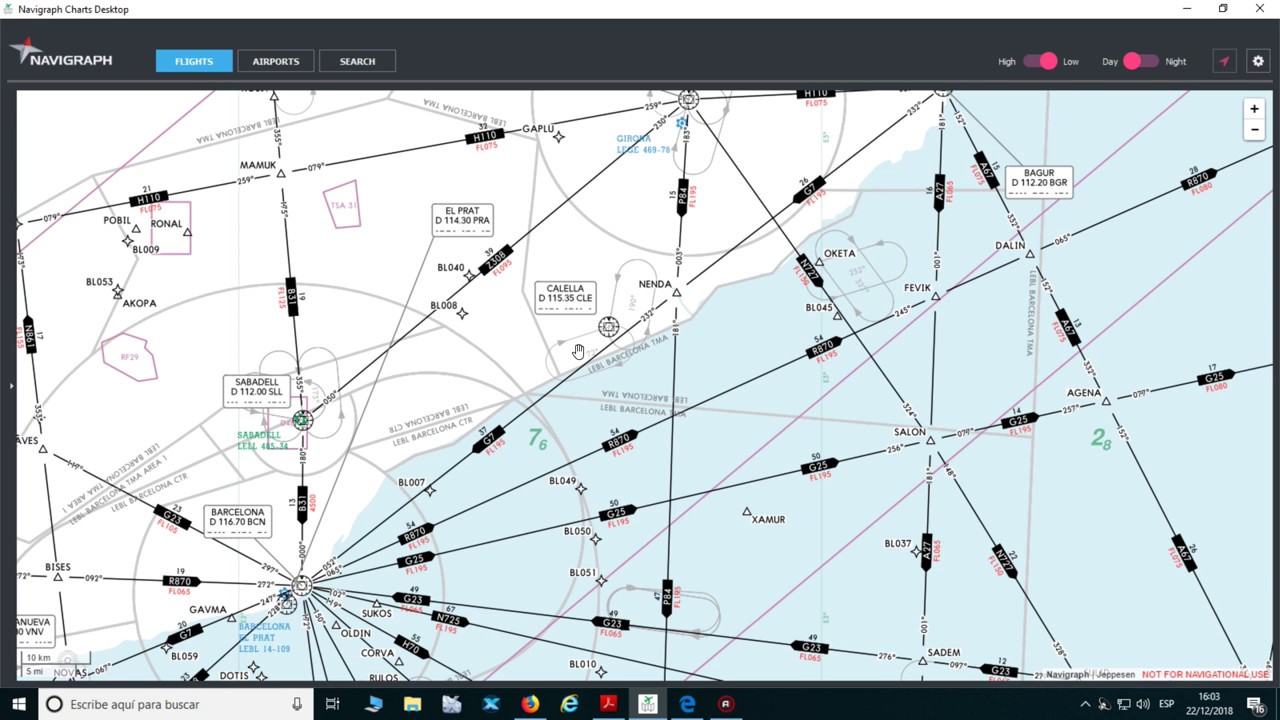This screenshot has height=720, width=1280.
Task: Open the FLIGHTS tab
Action: point(194,61)
